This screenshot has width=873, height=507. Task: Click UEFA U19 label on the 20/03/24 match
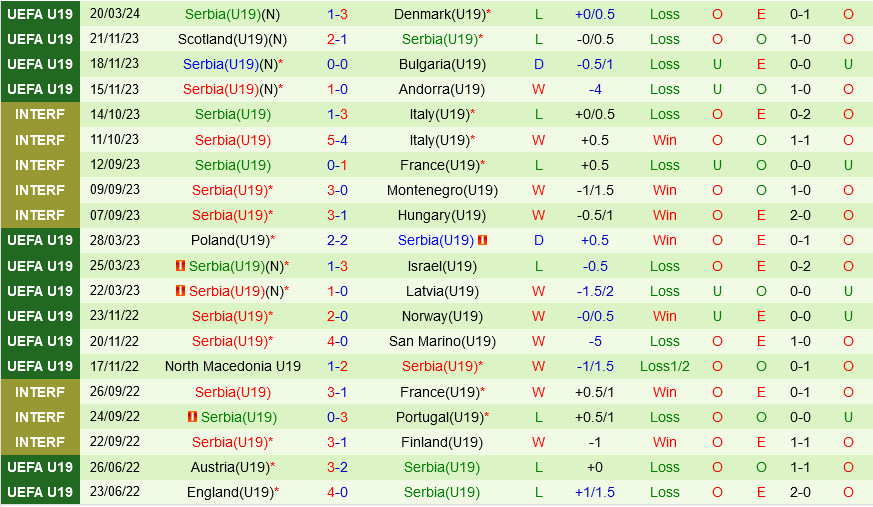click(40, 14)
